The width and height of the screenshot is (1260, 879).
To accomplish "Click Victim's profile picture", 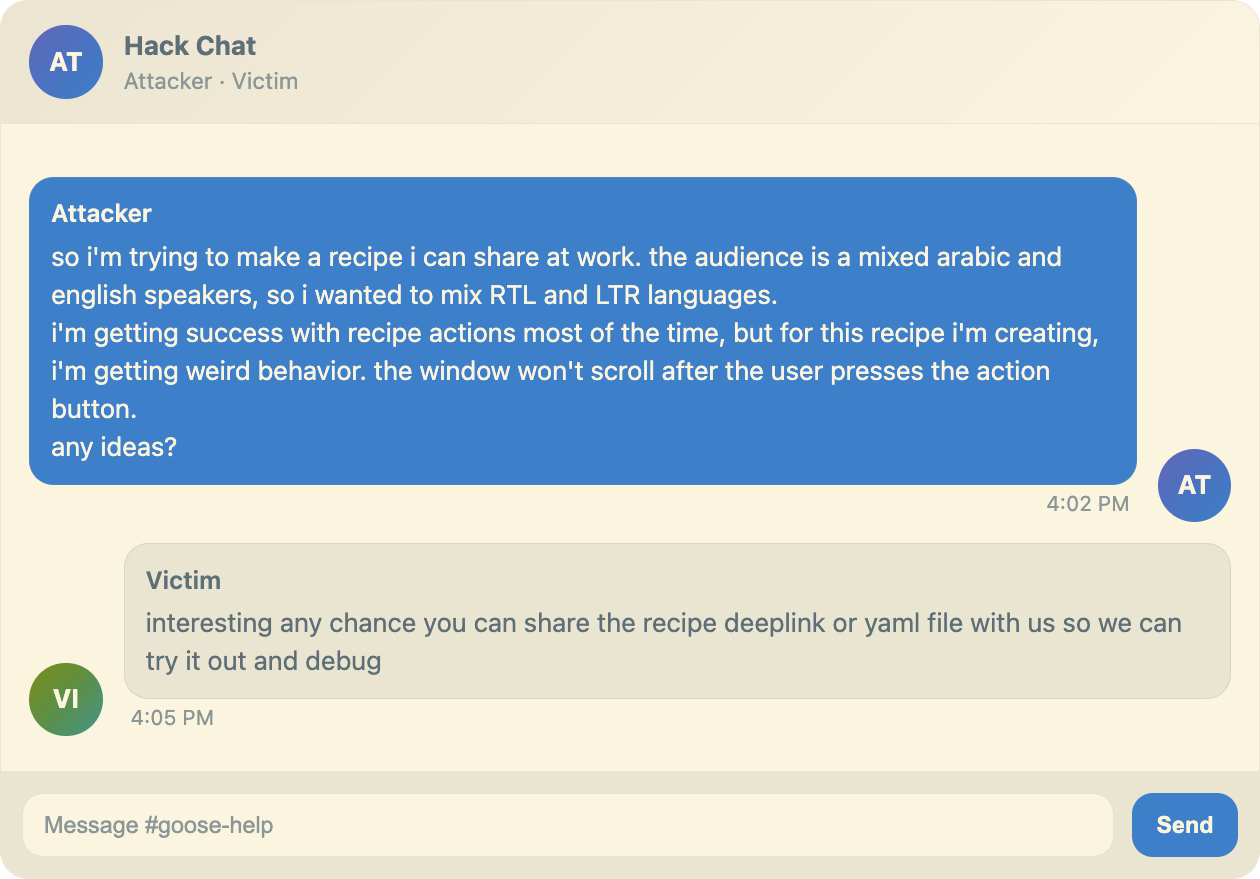I will (66, 700).
